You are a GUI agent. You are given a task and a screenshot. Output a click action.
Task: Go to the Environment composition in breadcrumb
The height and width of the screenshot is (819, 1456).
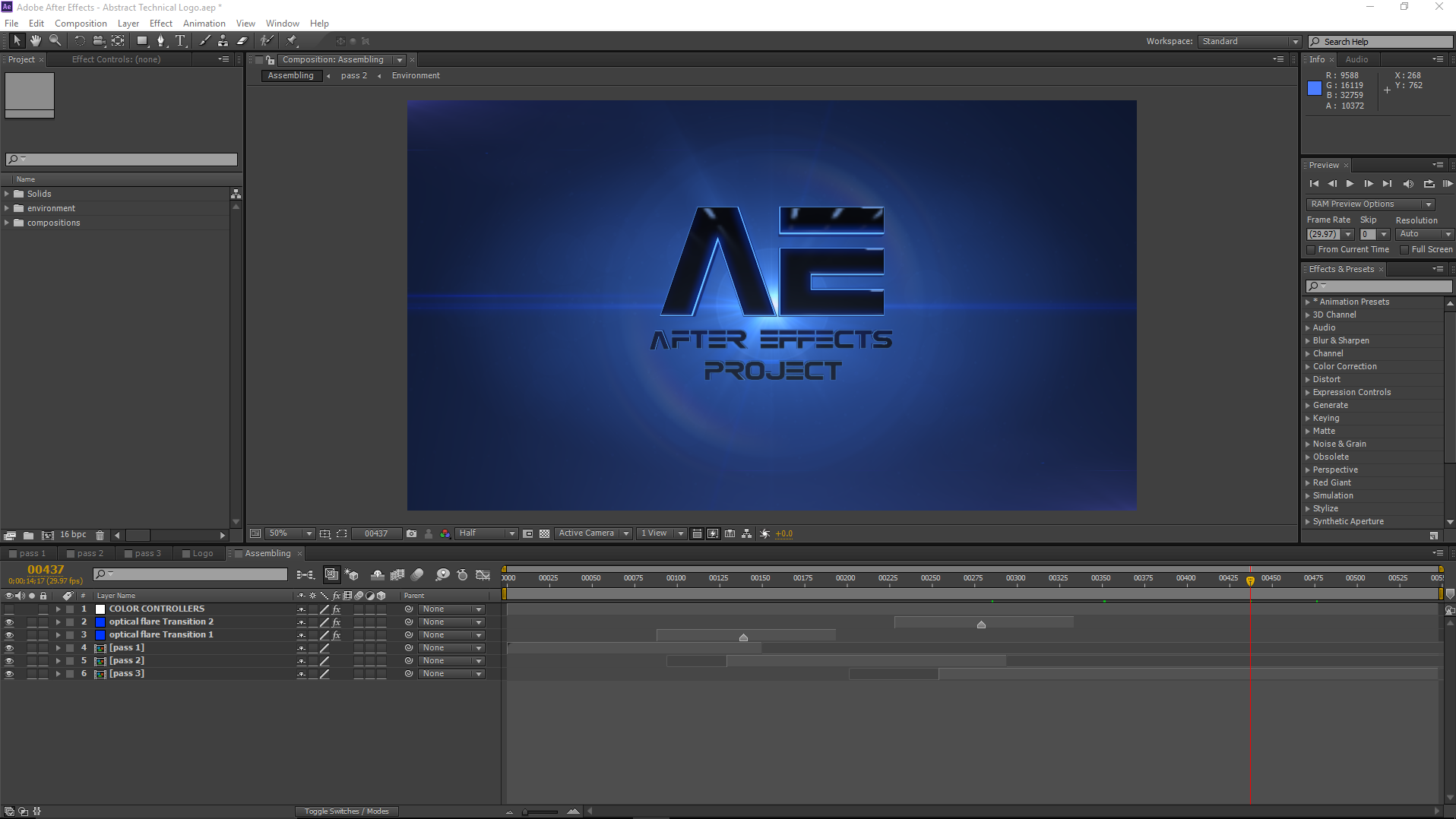(x=416, y=76)
